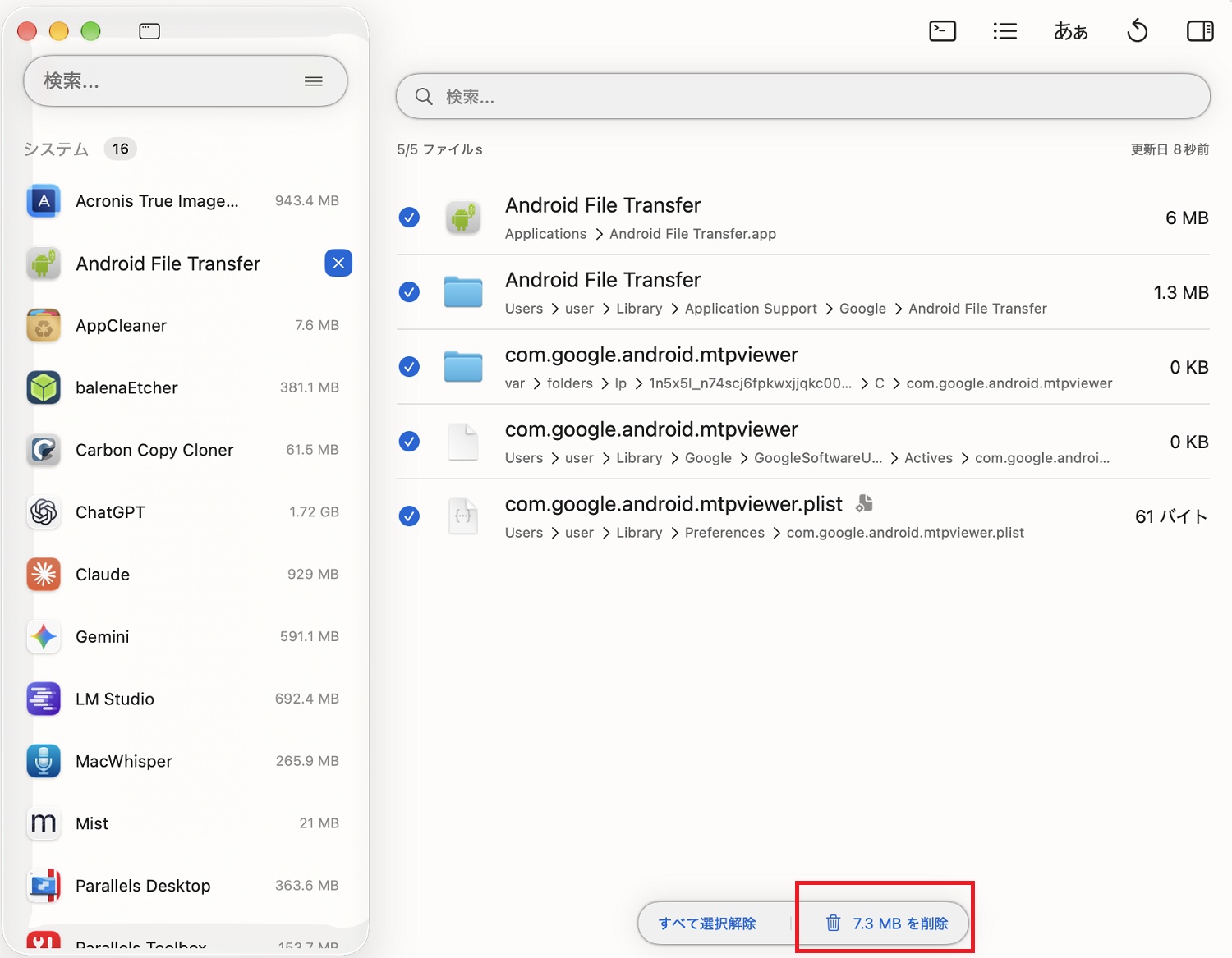Toggle the right sidebar panel icon
Viewport: 1232px width, 958px height.
coord(1200,31)
